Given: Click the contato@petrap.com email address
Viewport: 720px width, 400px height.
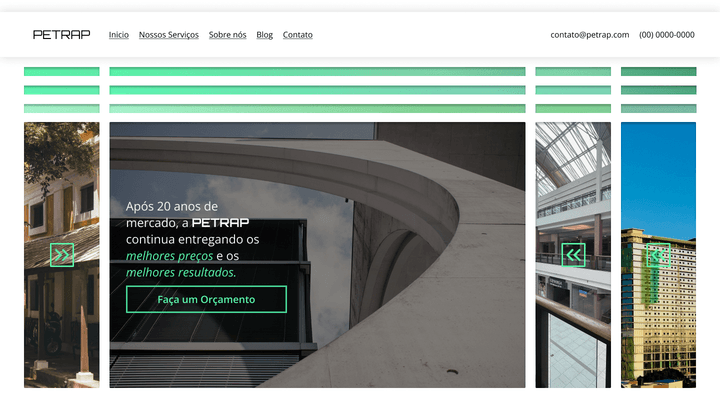Looking at the screenshot, I should 589,35.
